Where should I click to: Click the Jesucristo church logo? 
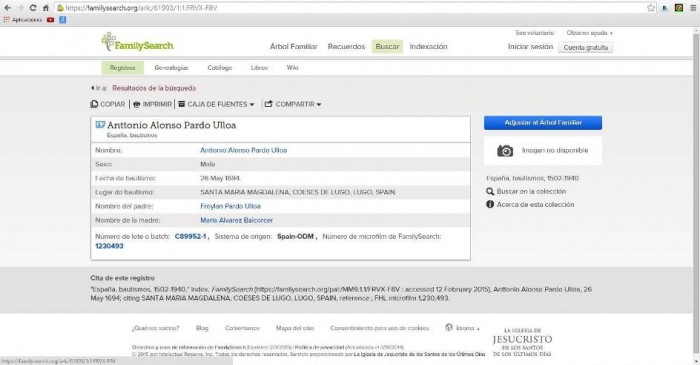[522, 343]
